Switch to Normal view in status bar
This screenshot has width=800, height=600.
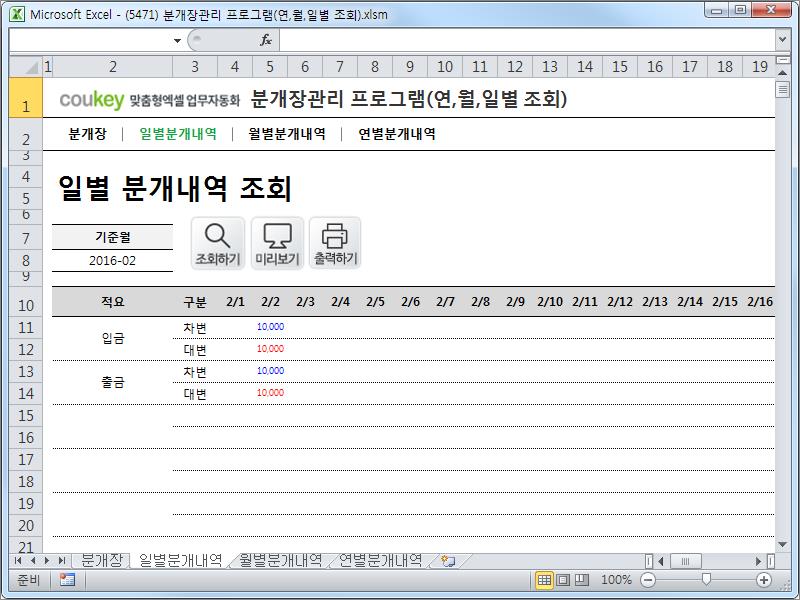544,580
